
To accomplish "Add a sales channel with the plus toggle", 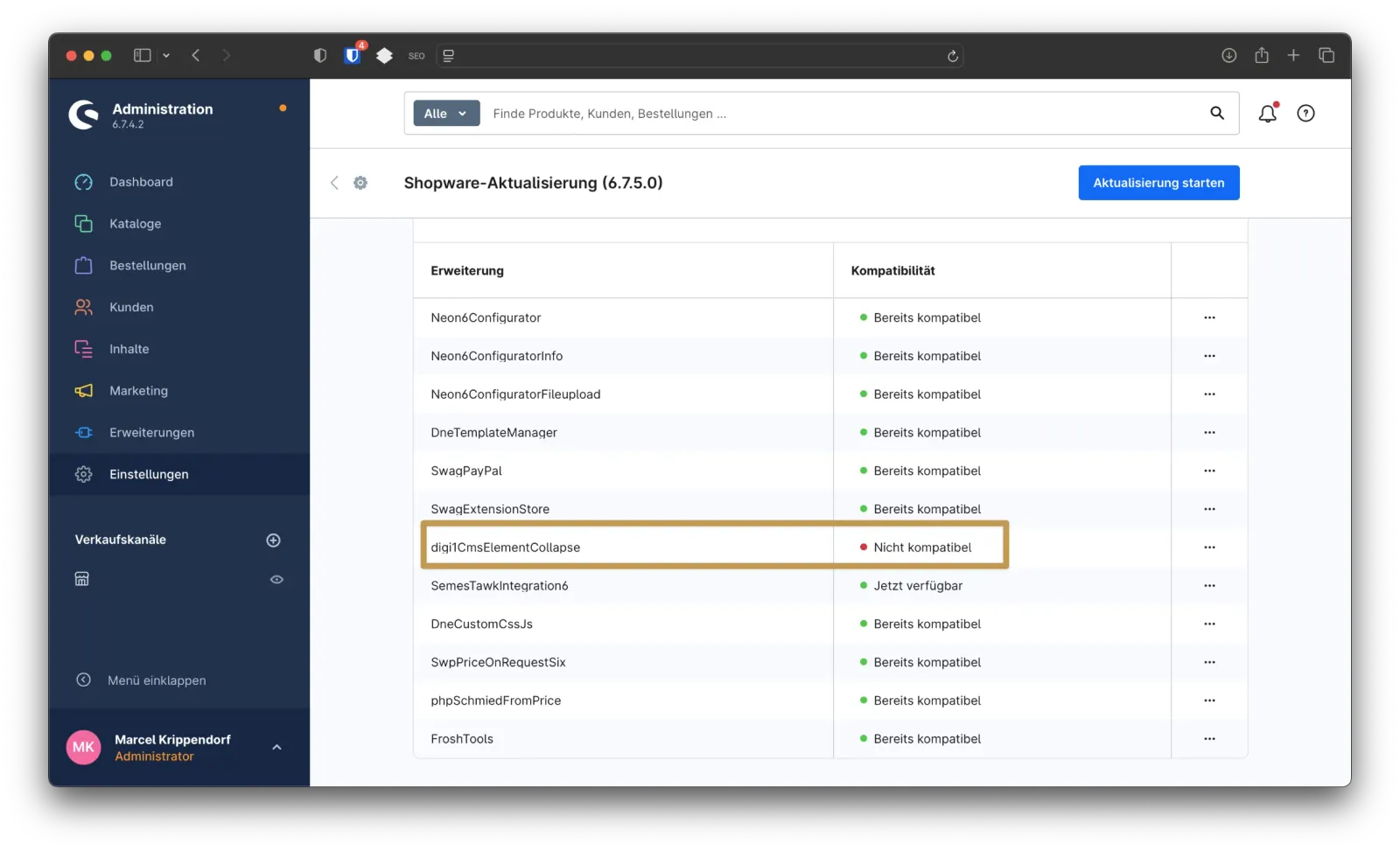I will (273, 540).
